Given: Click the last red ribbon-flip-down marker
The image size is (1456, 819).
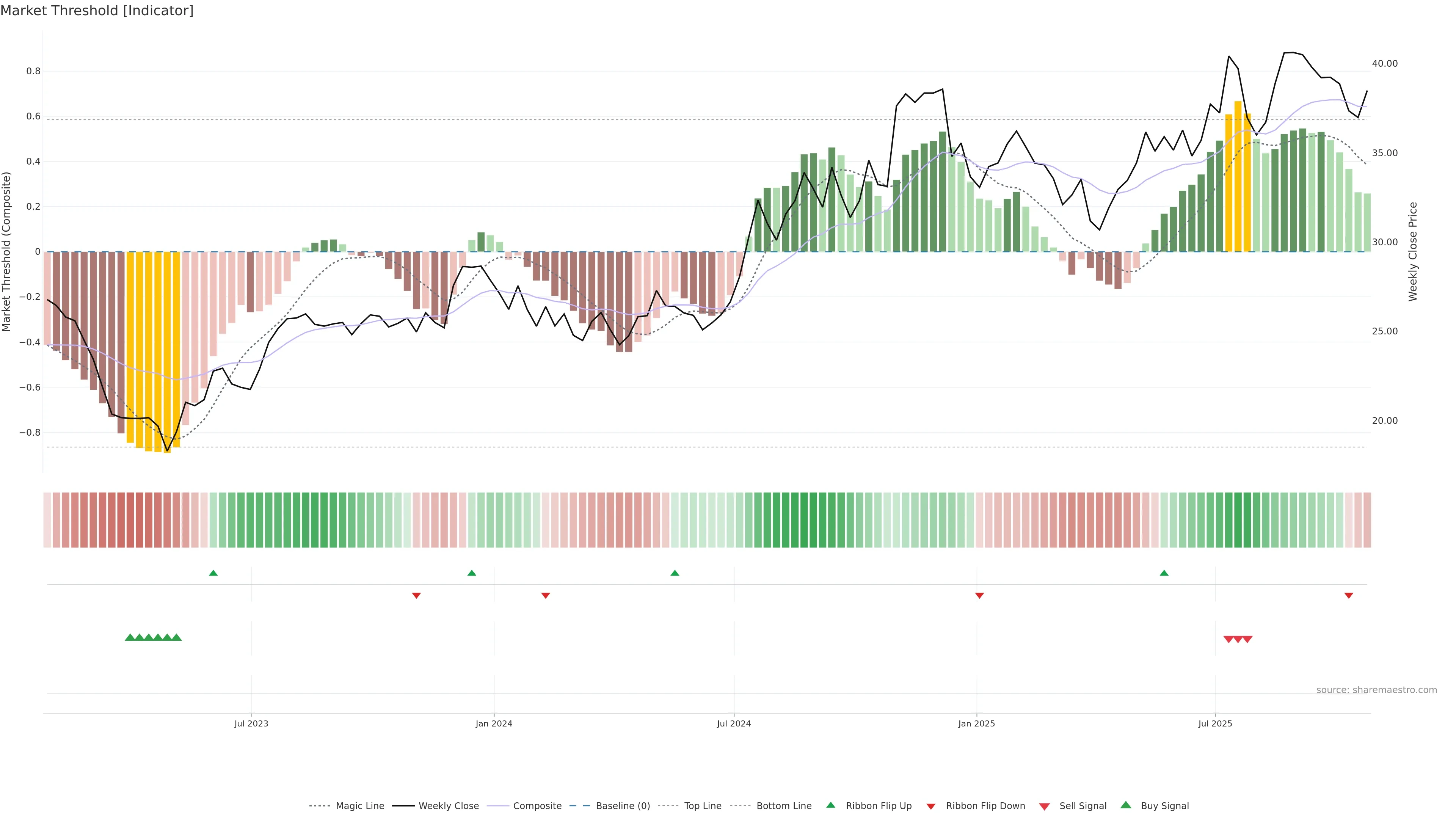Looking at the screenshot, I should [1349, 596].
